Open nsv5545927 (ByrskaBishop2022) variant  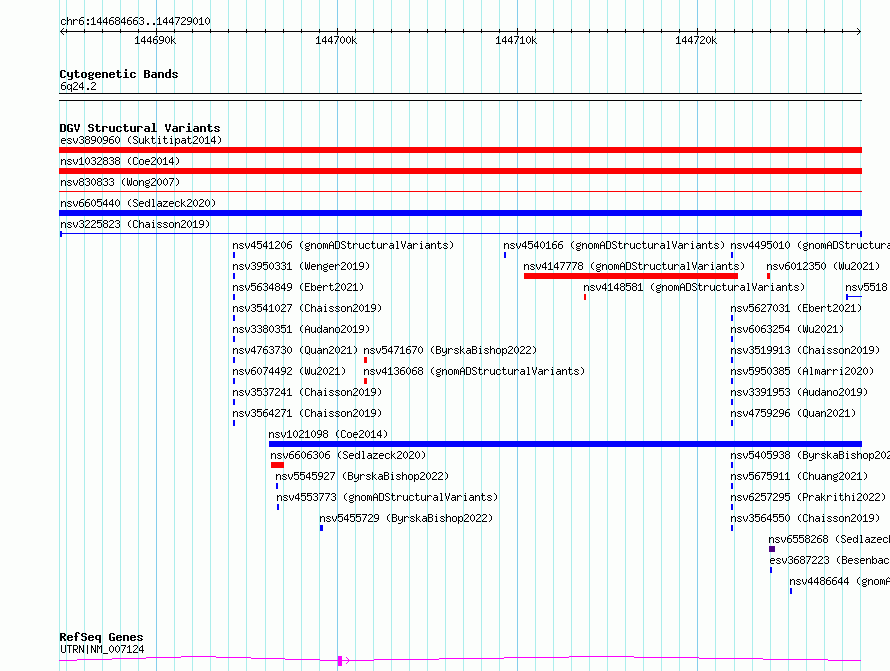362,476
